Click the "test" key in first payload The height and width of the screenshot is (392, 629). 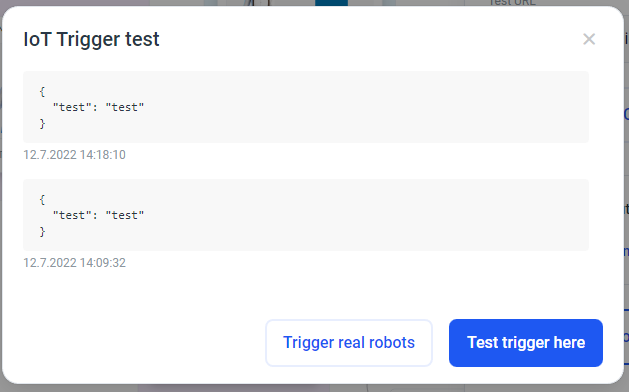tap(72, 107)
